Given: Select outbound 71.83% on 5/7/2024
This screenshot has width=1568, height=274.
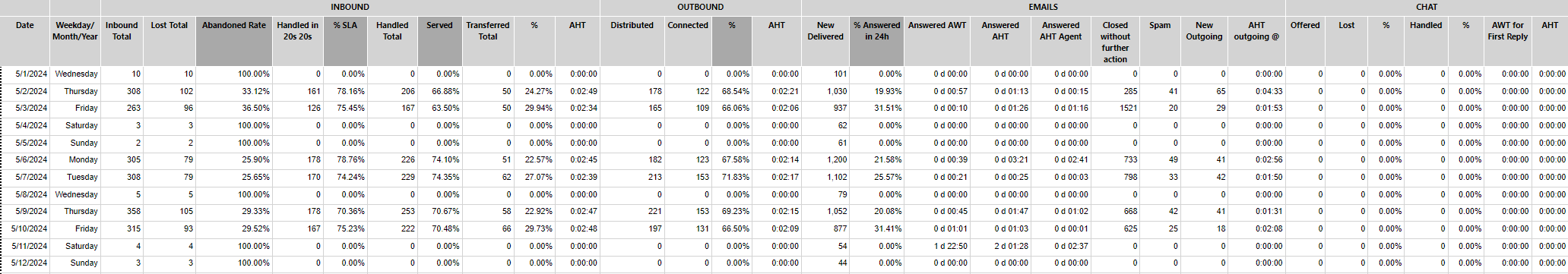Looking at the screenshot, I should pyautogui.click(x=732, y=178).
